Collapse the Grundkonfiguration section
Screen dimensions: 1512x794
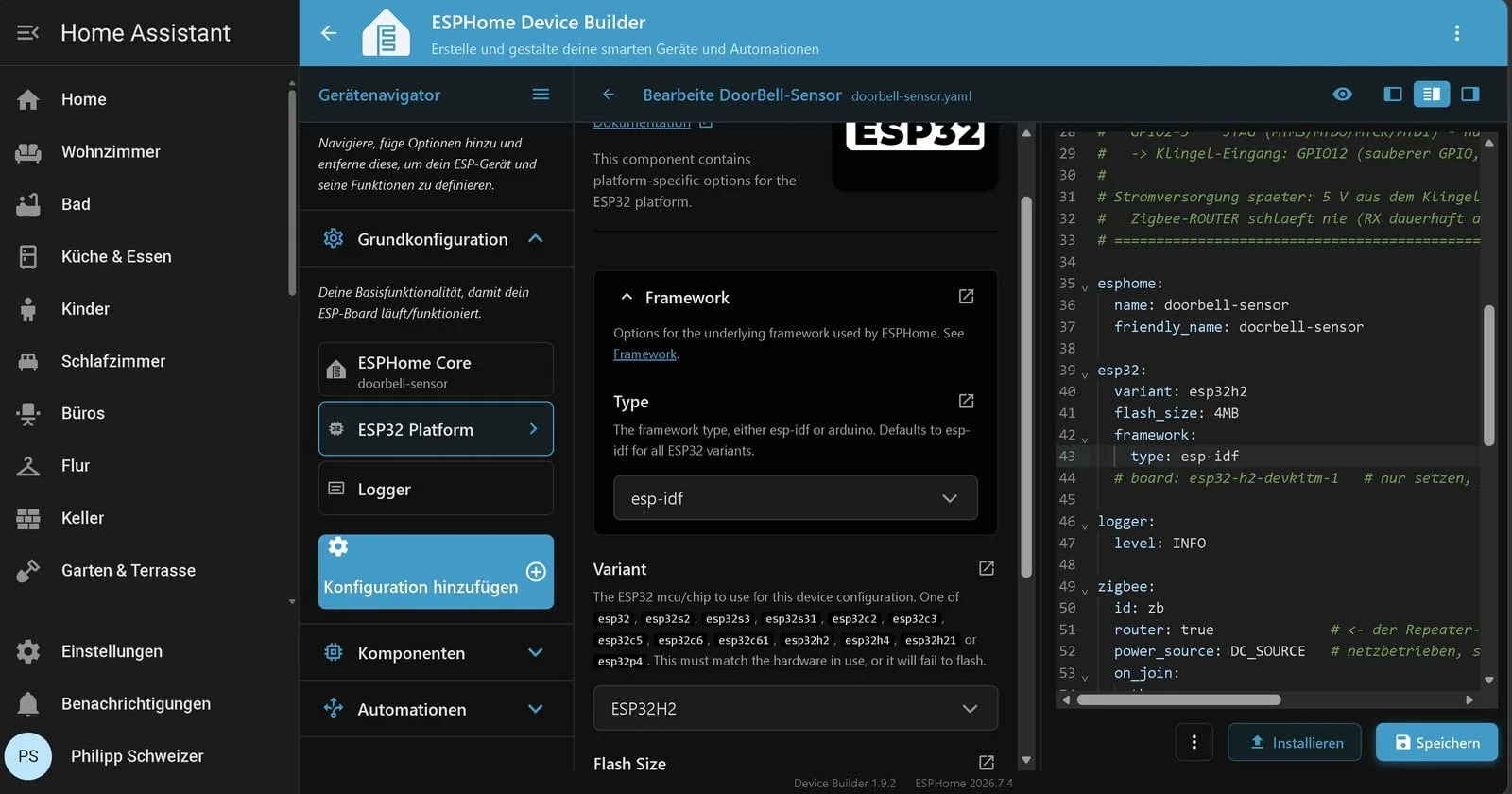tap(536, 238)
